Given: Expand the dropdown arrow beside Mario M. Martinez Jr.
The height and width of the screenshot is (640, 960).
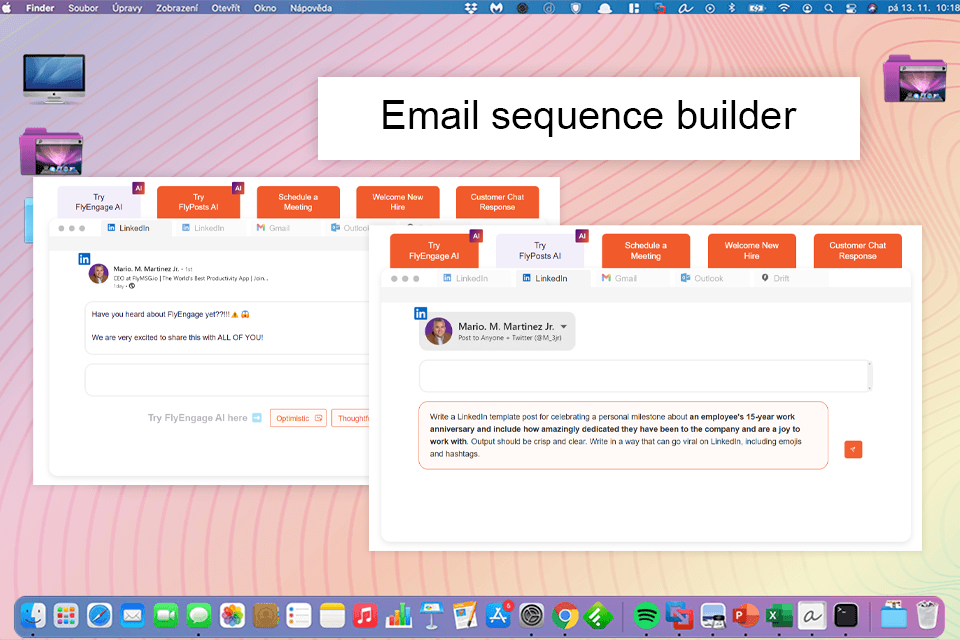Looking at the screenshot, I should point(564,326).
